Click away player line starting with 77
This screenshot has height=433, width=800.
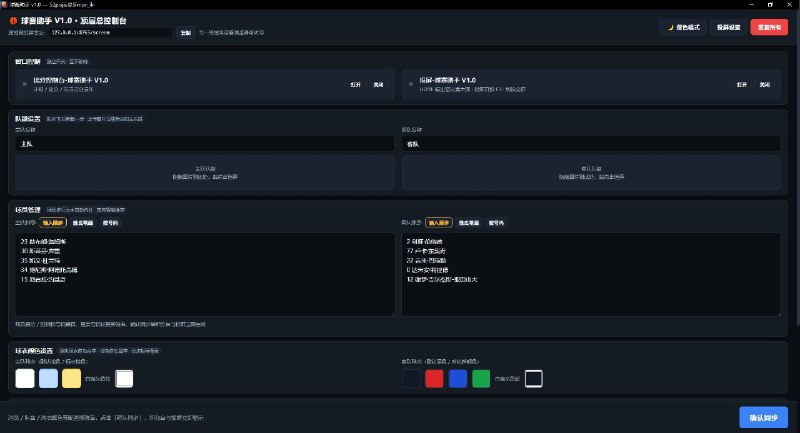426,251
